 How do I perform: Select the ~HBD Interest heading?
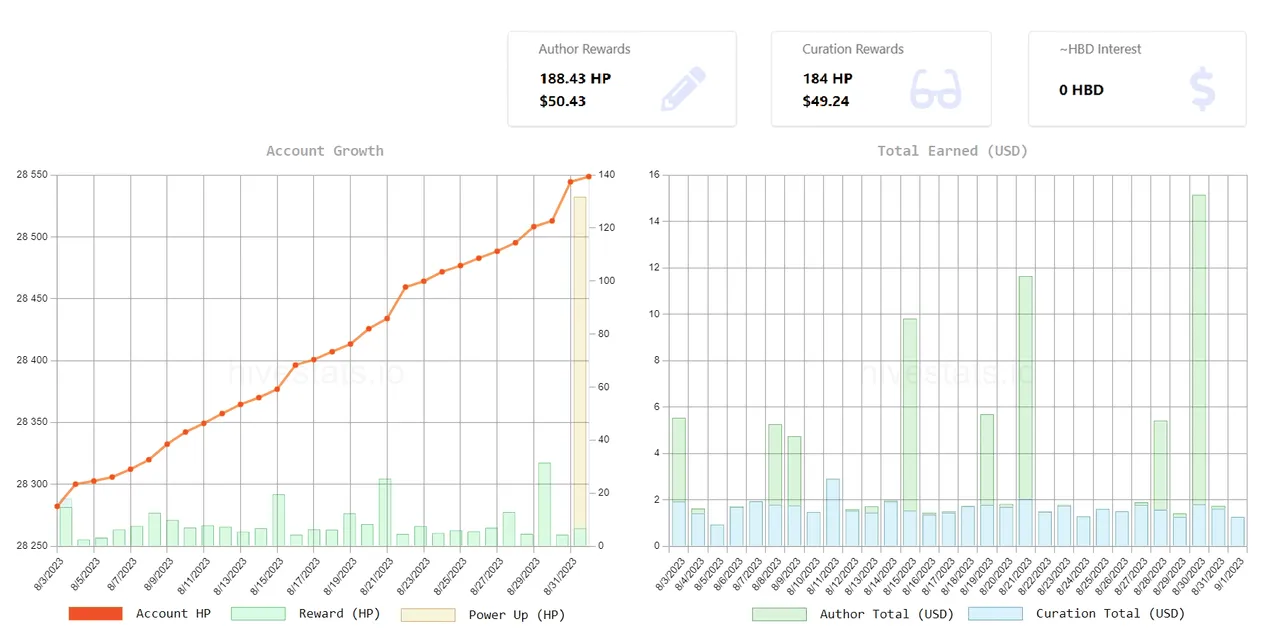point(1100,49)
